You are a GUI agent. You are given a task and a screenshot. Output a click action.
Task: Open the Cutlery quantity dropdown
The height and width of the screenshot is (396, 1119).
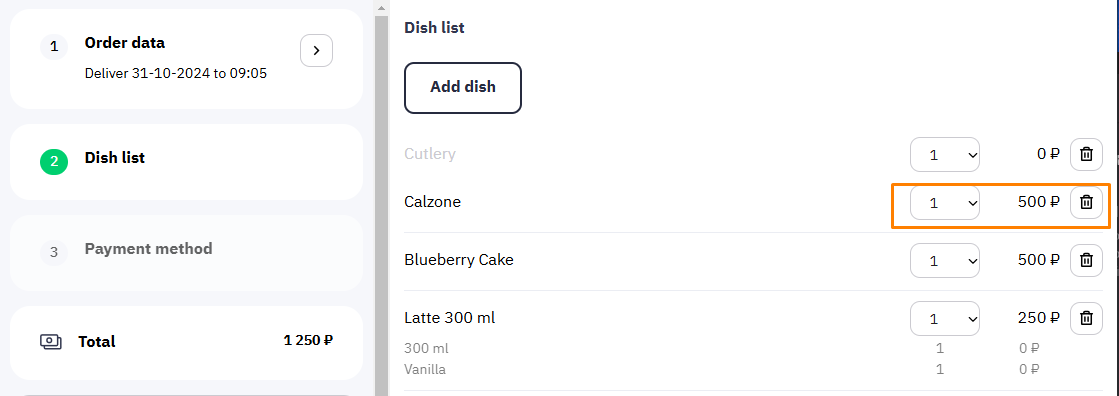click(945, 154)
